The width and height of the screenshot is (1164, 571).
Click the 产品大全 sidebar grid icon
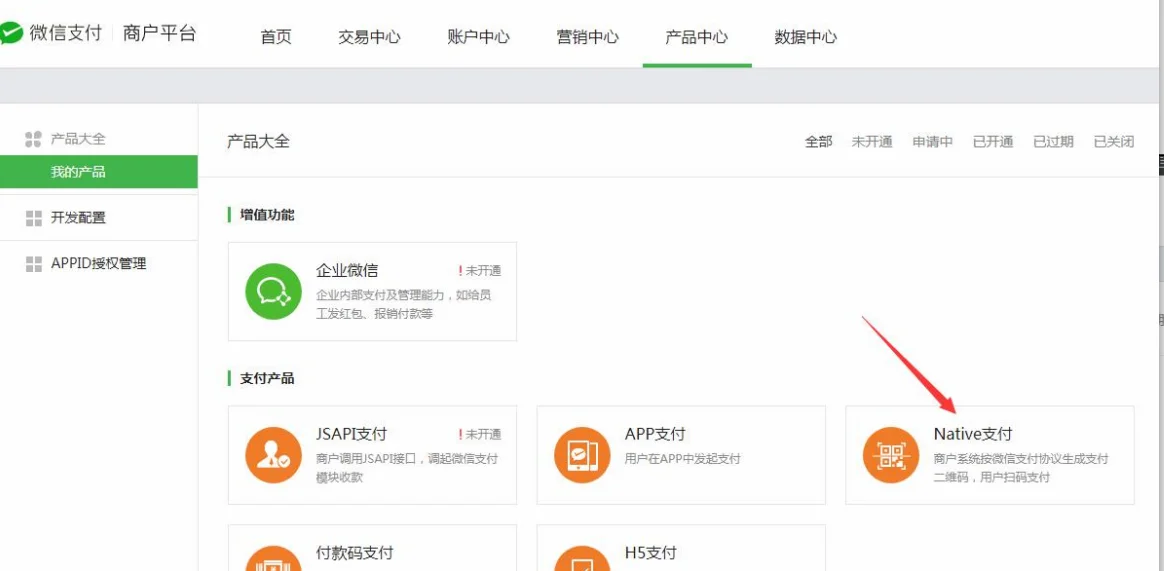click(x=33, y=139)
